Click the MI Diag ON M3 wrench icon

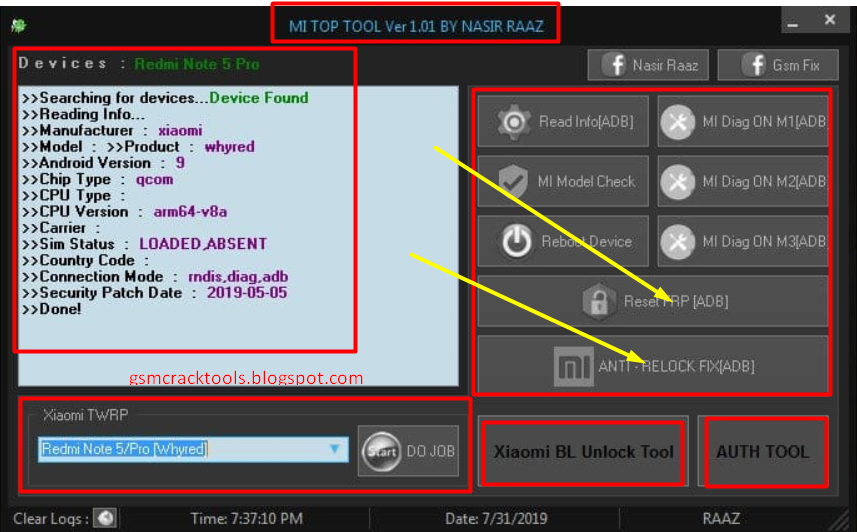[678, 242]
